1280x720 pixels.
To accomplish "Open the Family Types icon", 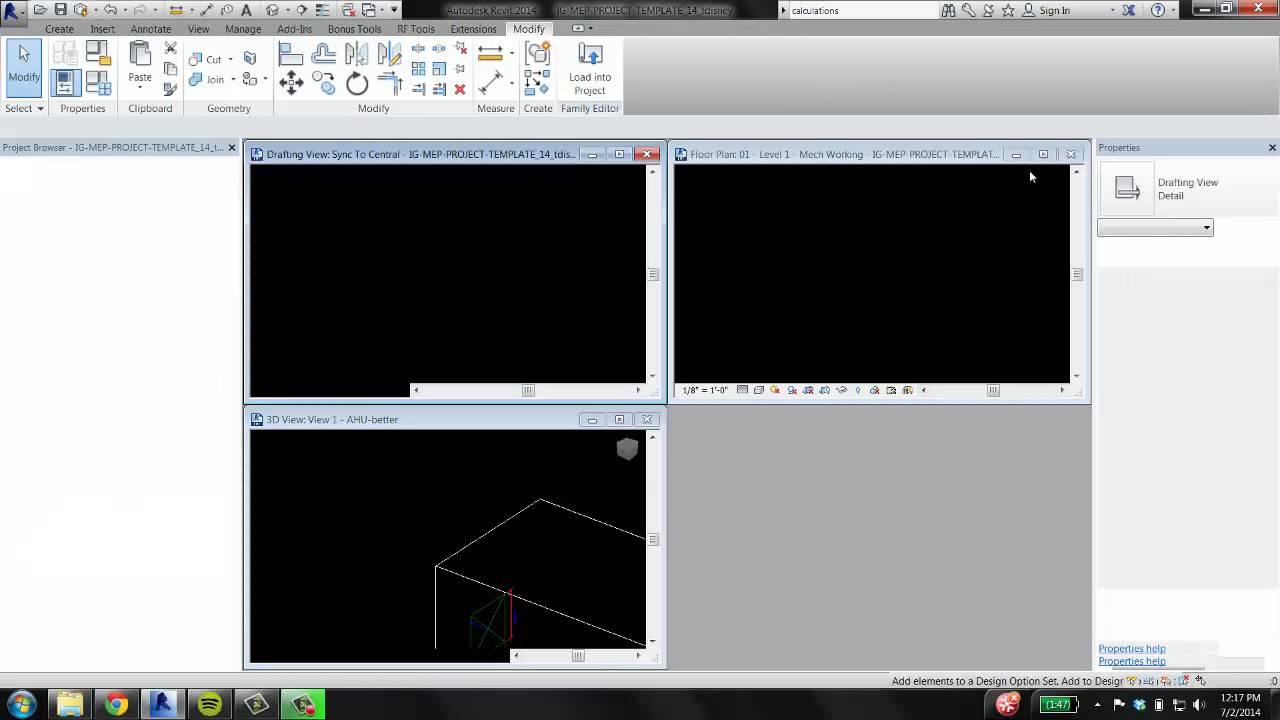I will 98,82.
